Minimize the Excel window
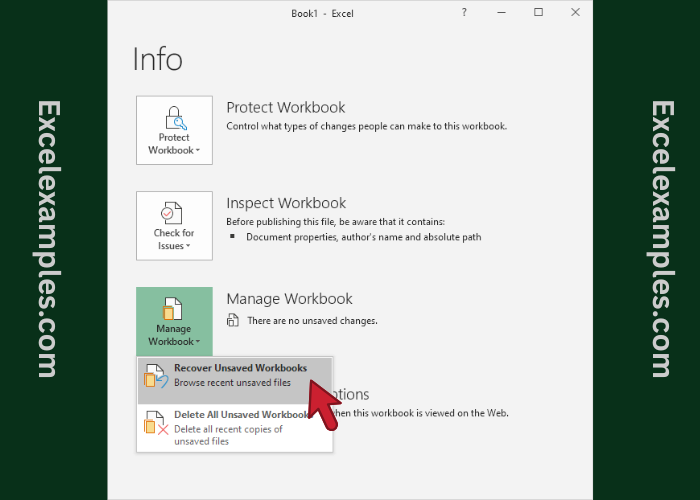Viewport: 700px width, 500px height. tap(502, 13)
